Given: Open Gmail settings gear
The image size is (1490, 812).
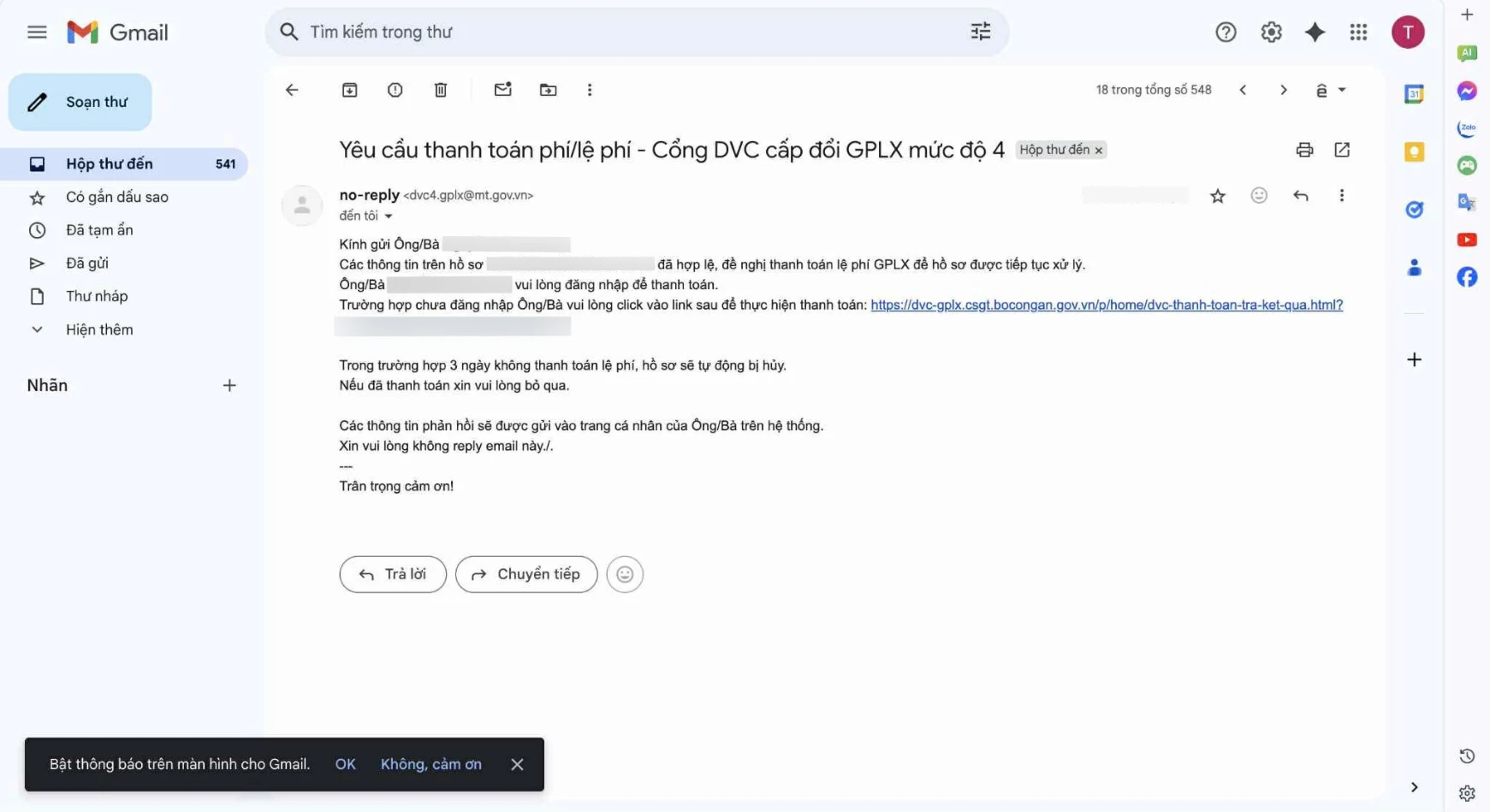Looking at the screenshot, I should pyautogui.click(x=1270, y=33).
